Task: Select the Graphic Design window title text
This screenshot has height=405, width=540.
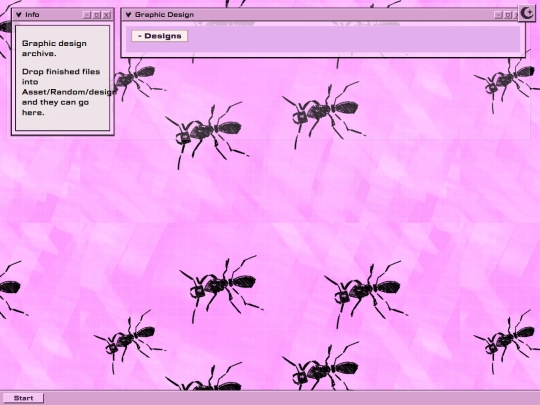Action: (164, 15)
